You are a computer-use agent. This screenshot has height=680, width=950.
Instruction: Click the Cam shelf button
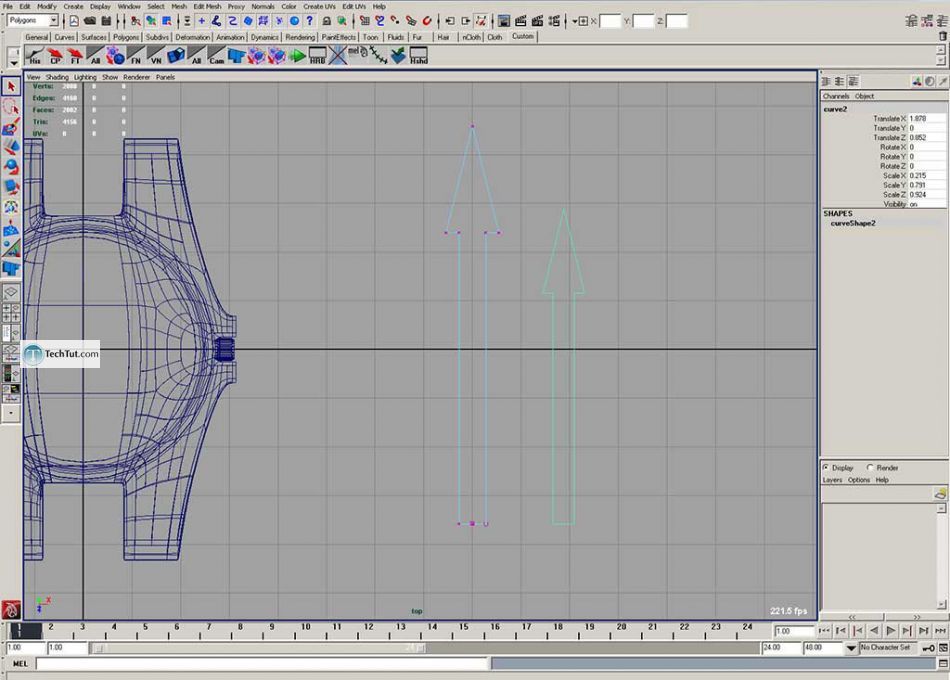click(216, 56)
